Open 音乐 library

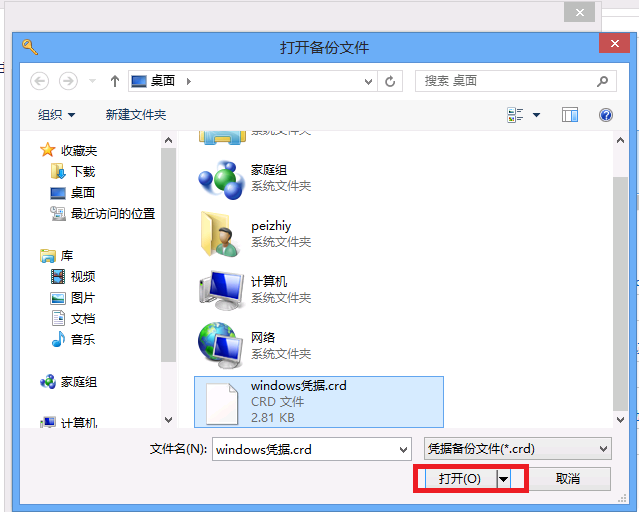click(83, 340)
